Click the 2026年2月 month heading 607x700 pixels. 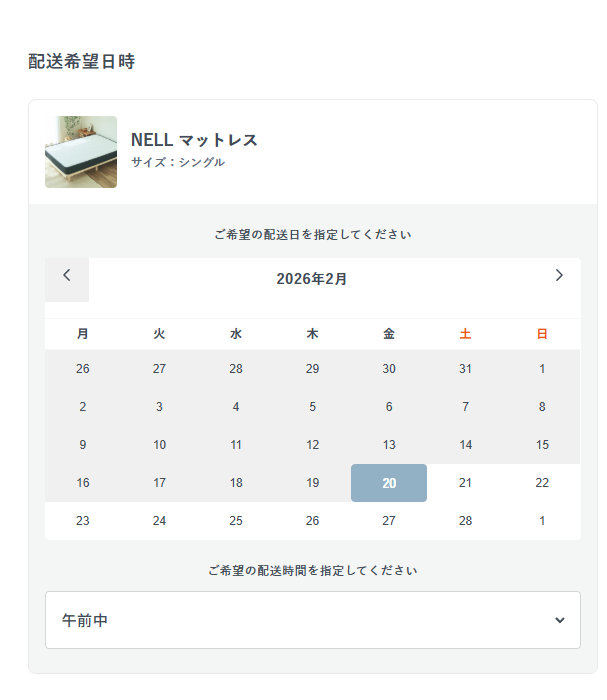(312, 279)
